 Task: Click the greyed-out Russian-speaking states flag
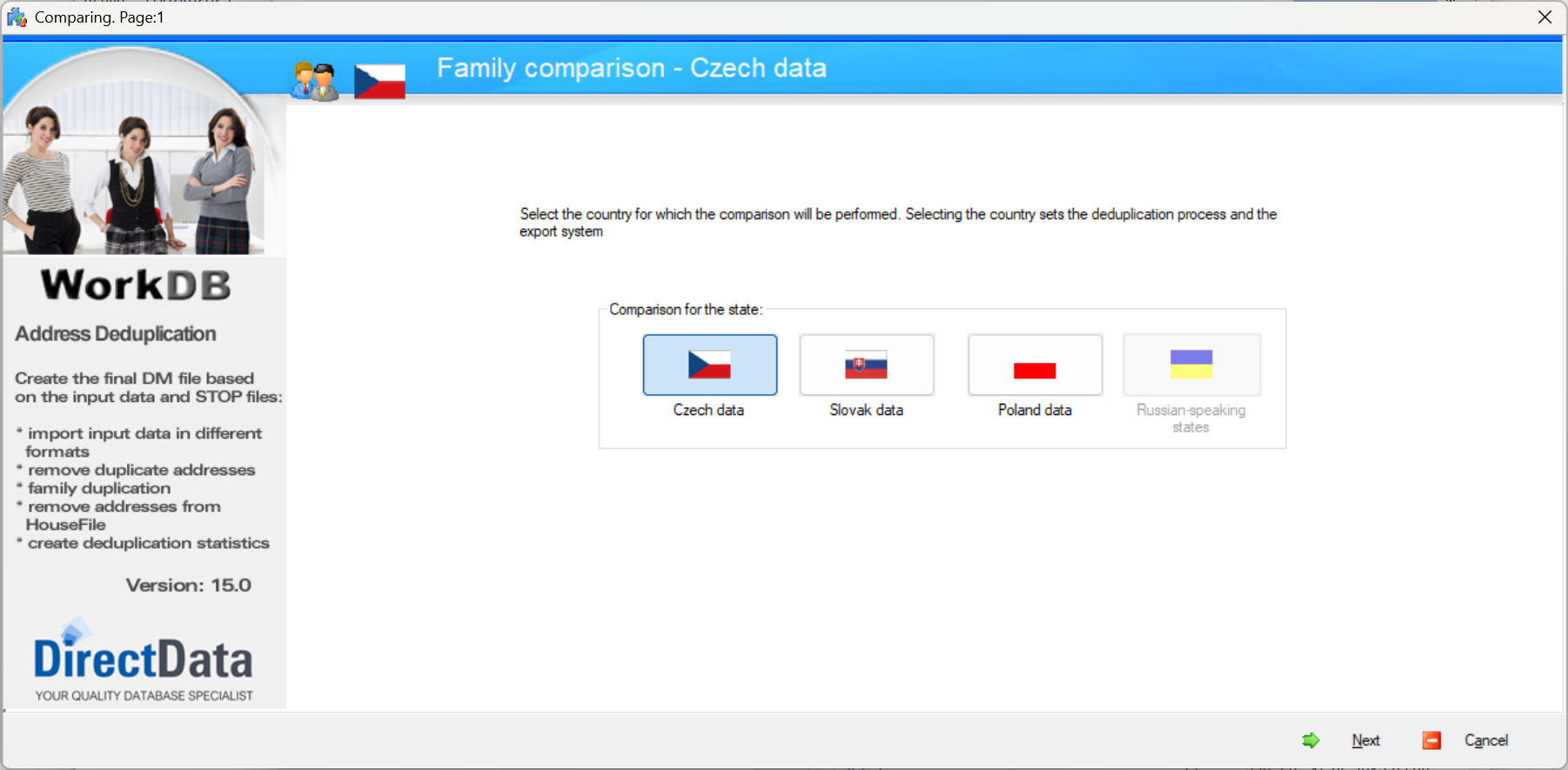click(1190, 365)
